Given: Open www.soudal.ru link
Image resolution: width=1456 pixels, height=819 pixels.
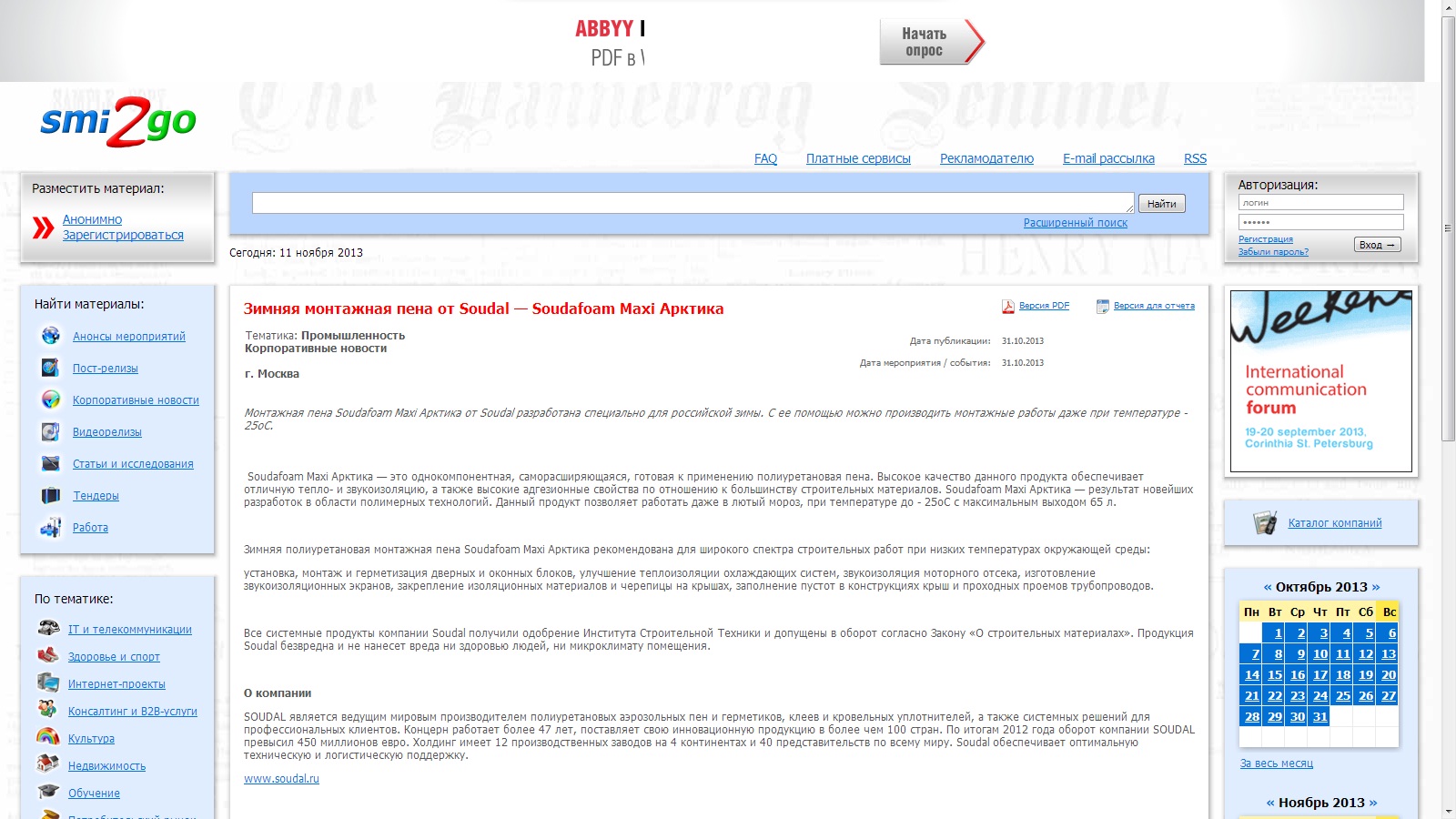Looking at the screenshot, I should (281, 779).
